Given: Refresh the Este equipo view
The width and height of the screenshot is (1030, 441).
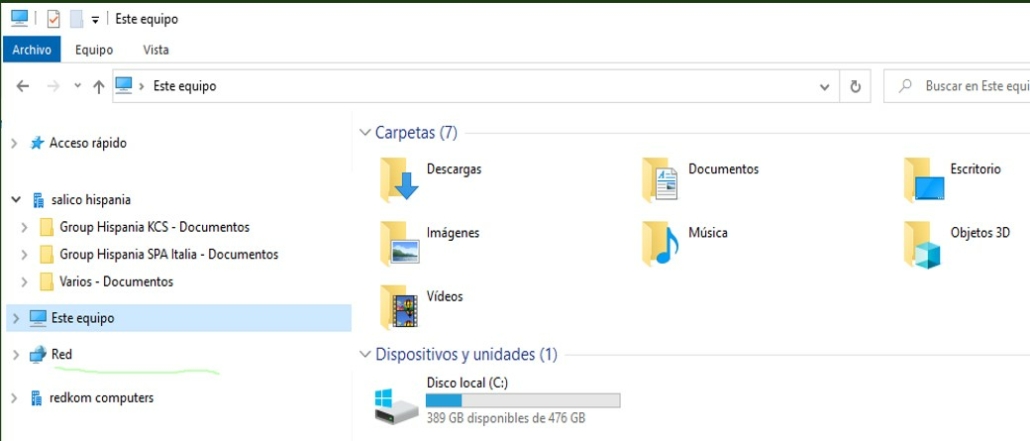Looking at the screenshot, I should coord(855,86).
